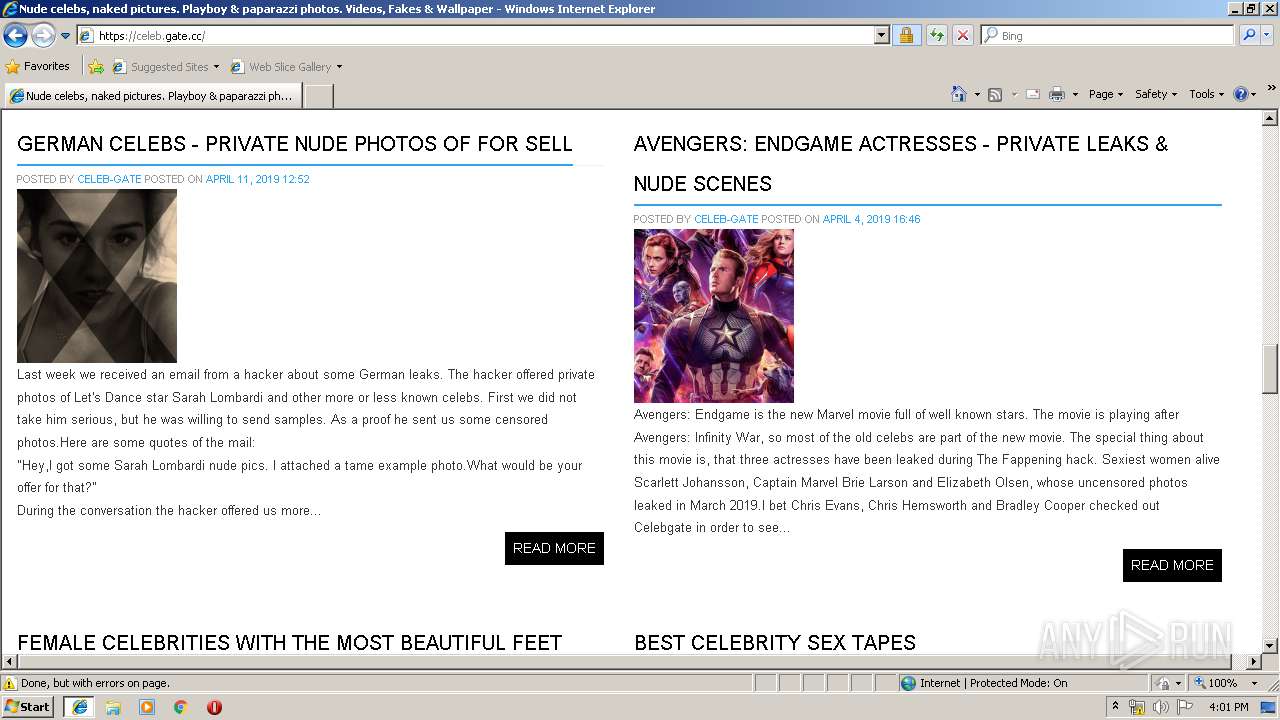This screenshot has height=720, width=1280.
Task: Click the 100% zoom level button
Action: click(1216, 683)
